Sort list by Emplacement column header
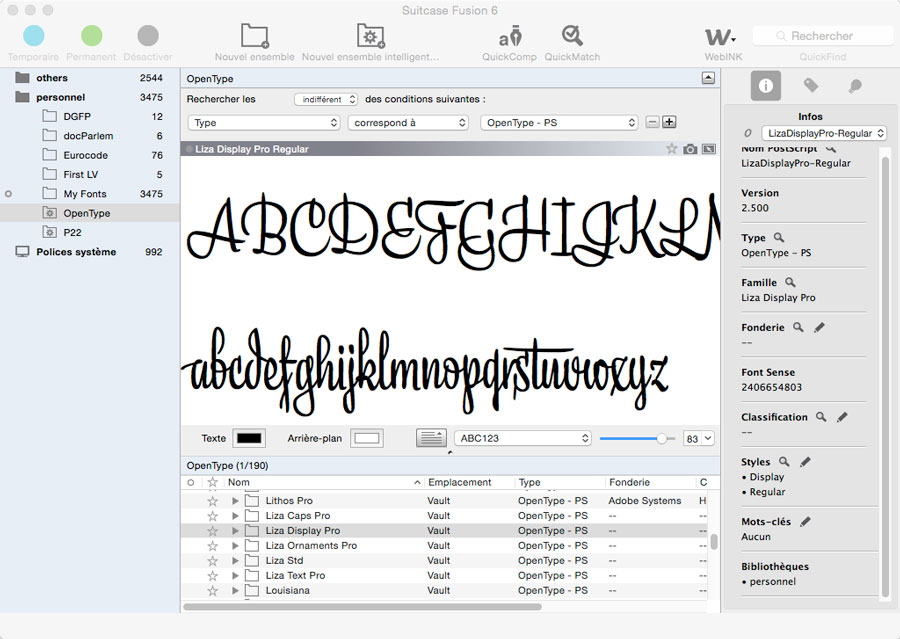 coord(468,482)
